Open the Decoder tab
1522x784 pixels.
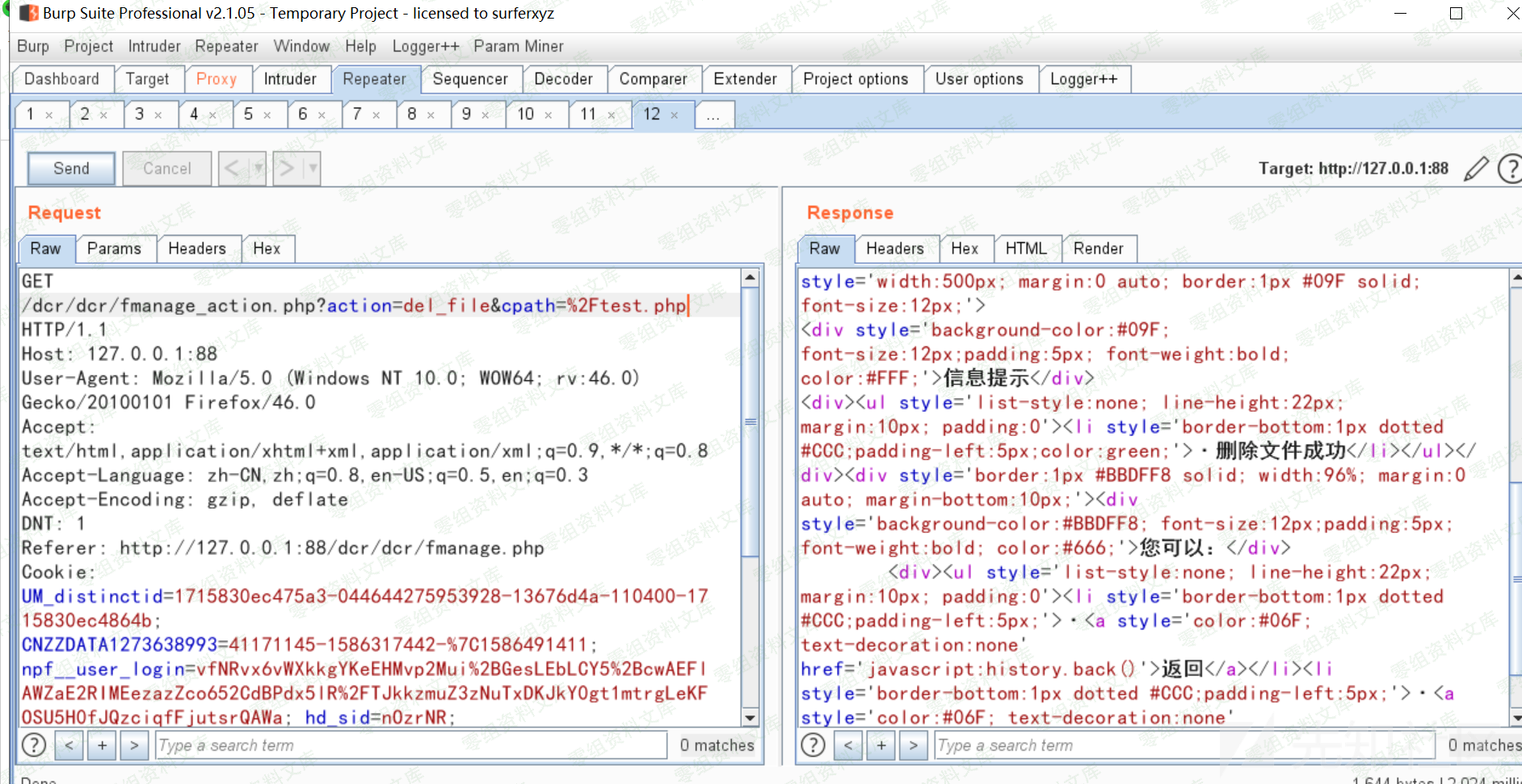563,79
